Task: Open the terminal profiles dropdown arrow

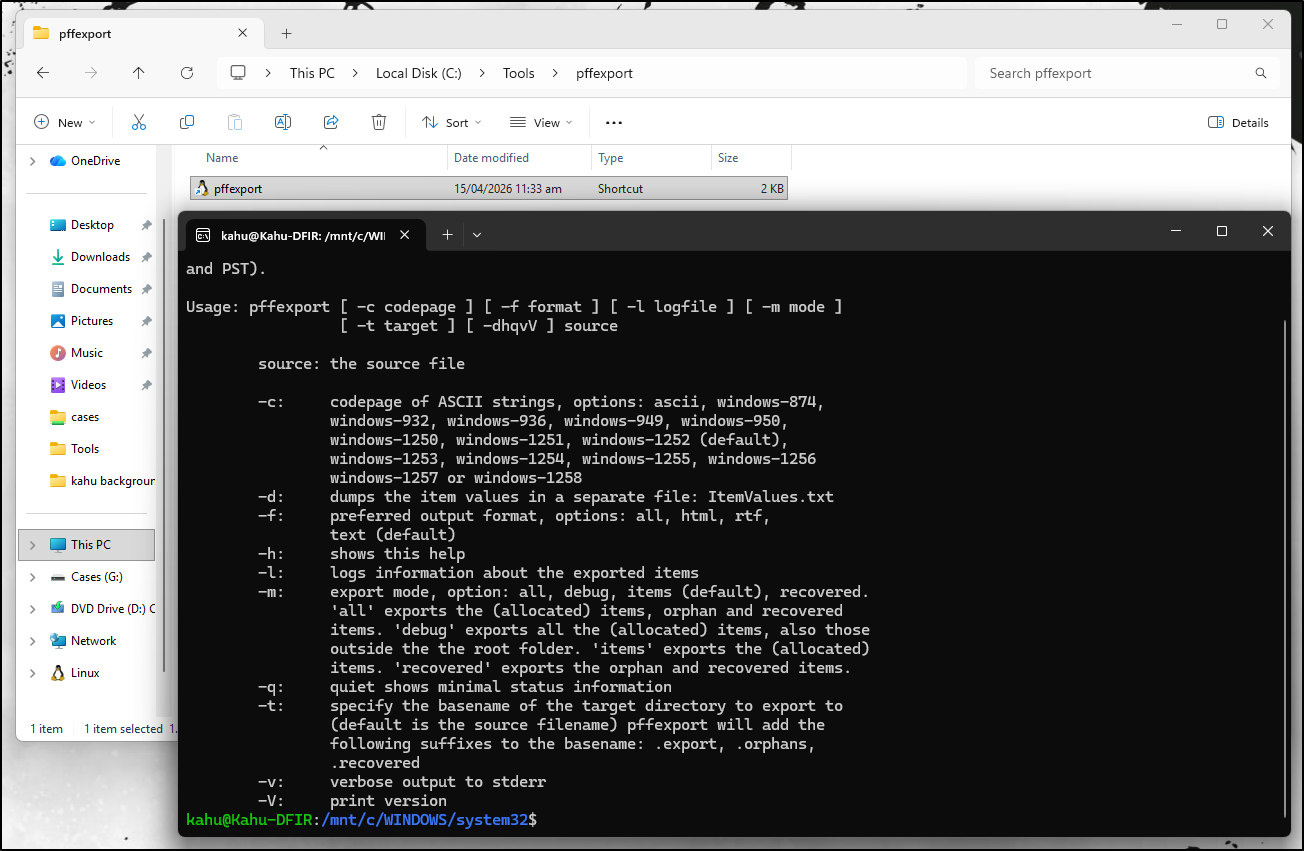Action: [x=477, y=234]
